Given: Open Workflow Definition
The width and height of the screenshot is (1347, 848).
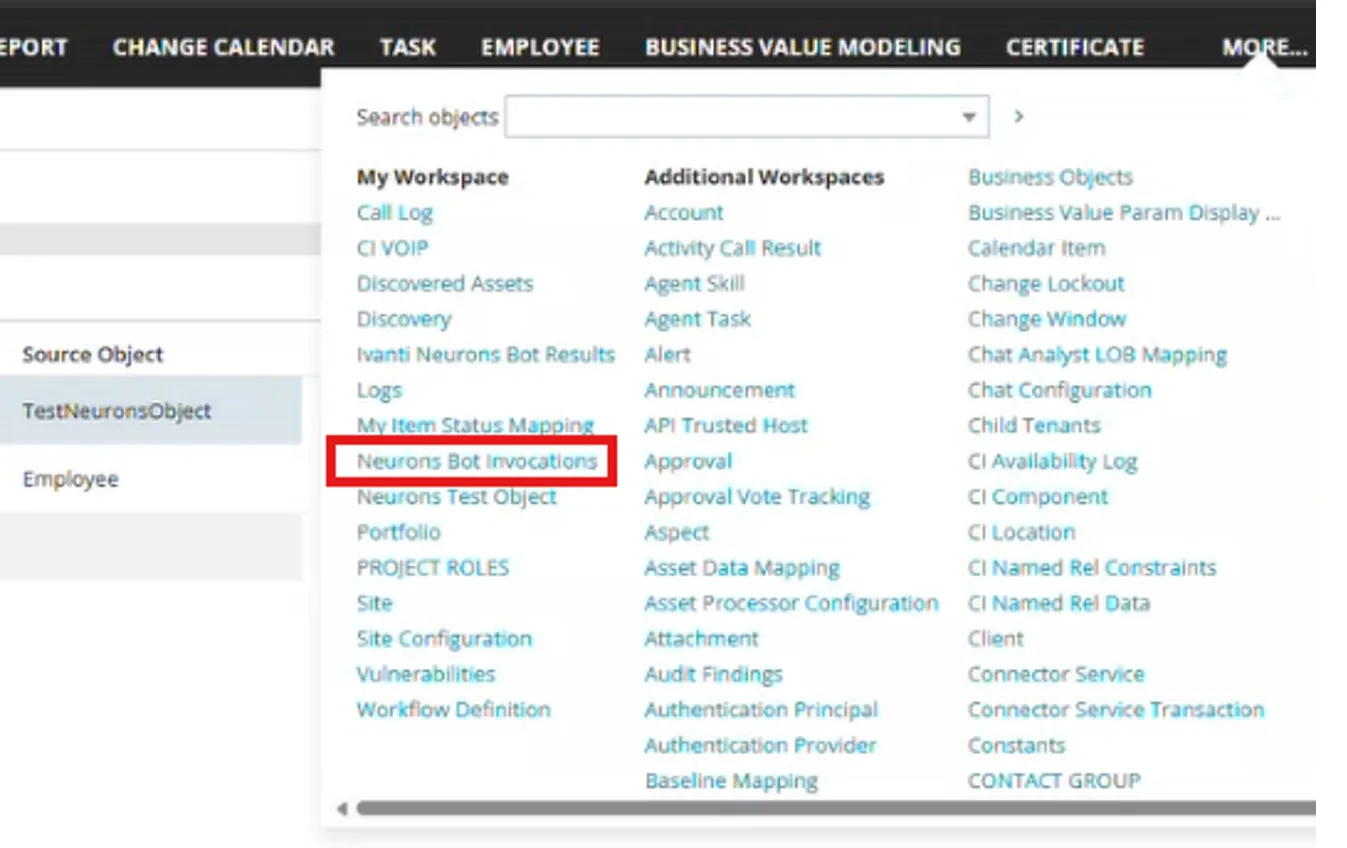Looking at the screenshot, I should pyautogui.click(x=453, y=709).
